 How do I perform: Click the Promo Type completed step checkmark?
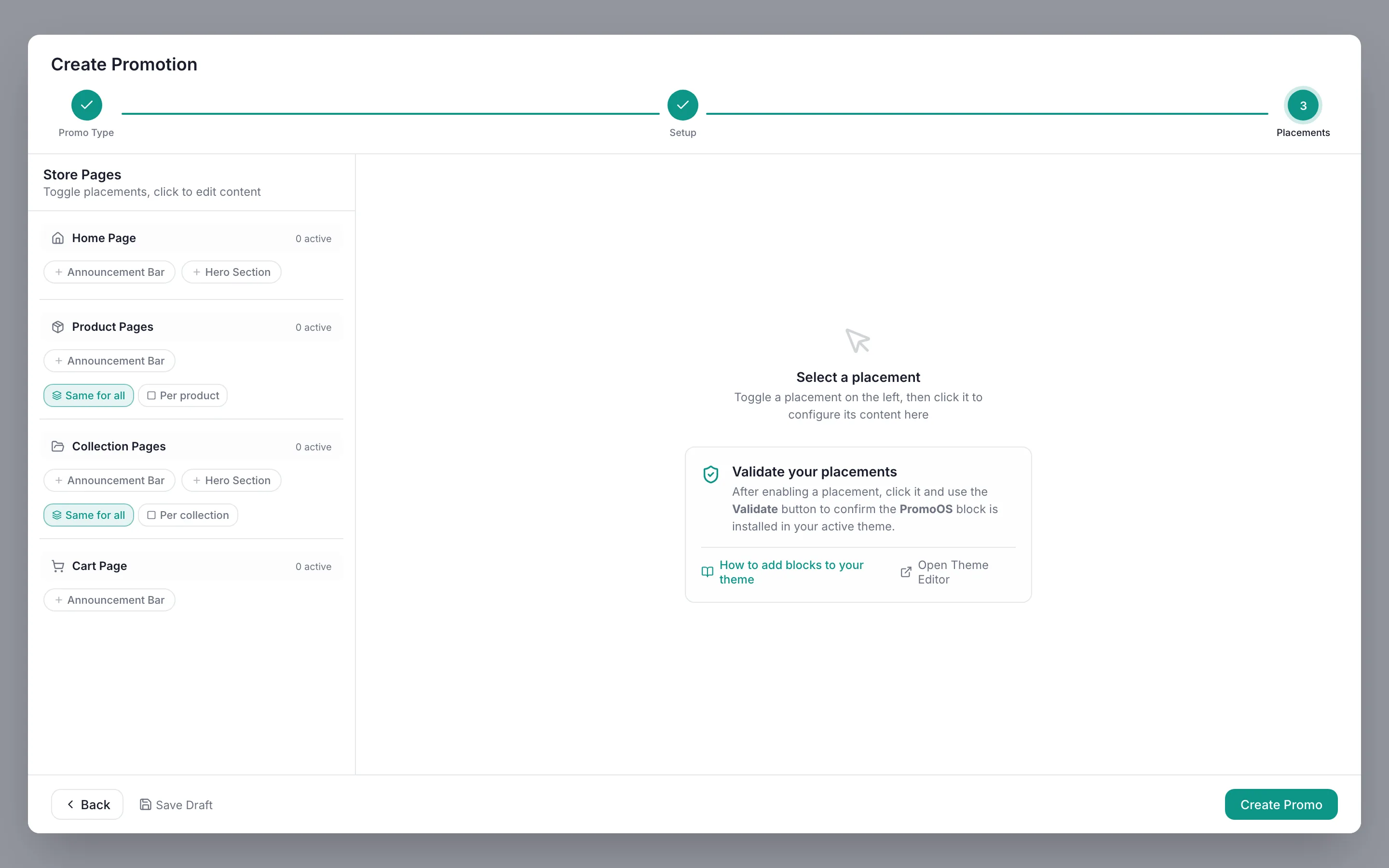[x=86, y=105]
